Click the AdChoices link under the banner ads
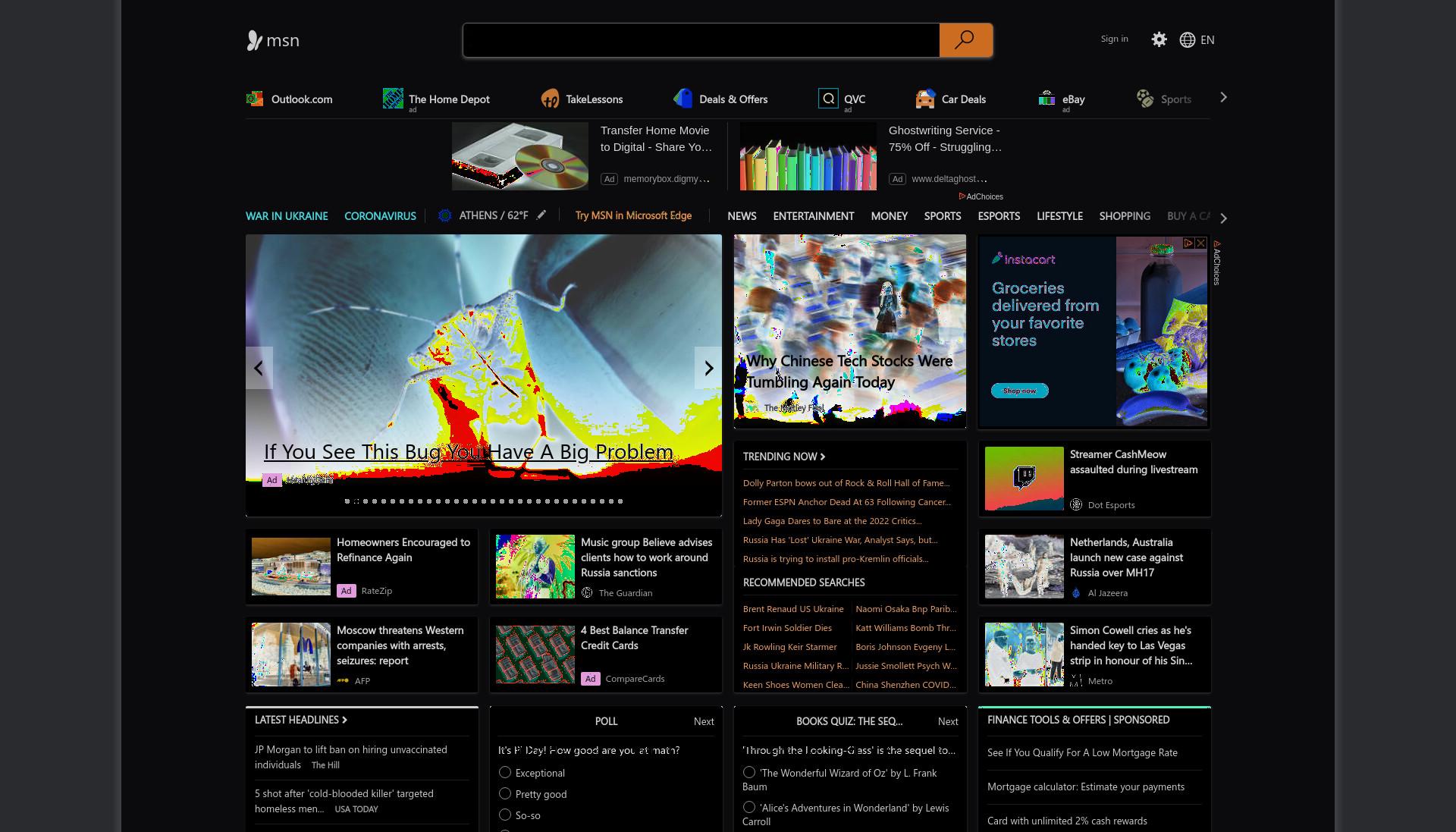This screenshot has height=832, width=1456. 981,196
